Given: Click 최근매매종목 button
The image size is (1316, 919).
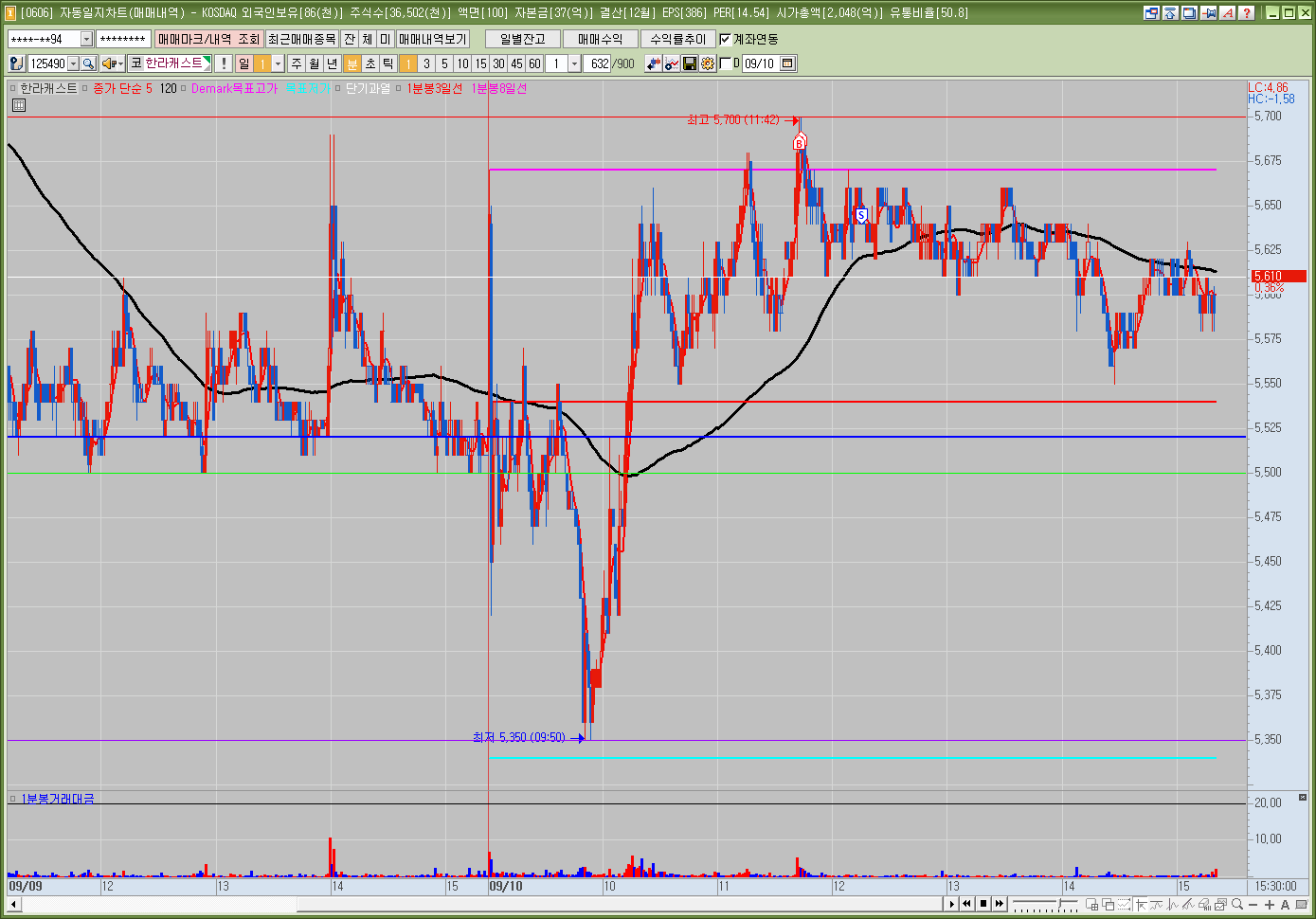Looking at the screenshot, I should [301, 39].
